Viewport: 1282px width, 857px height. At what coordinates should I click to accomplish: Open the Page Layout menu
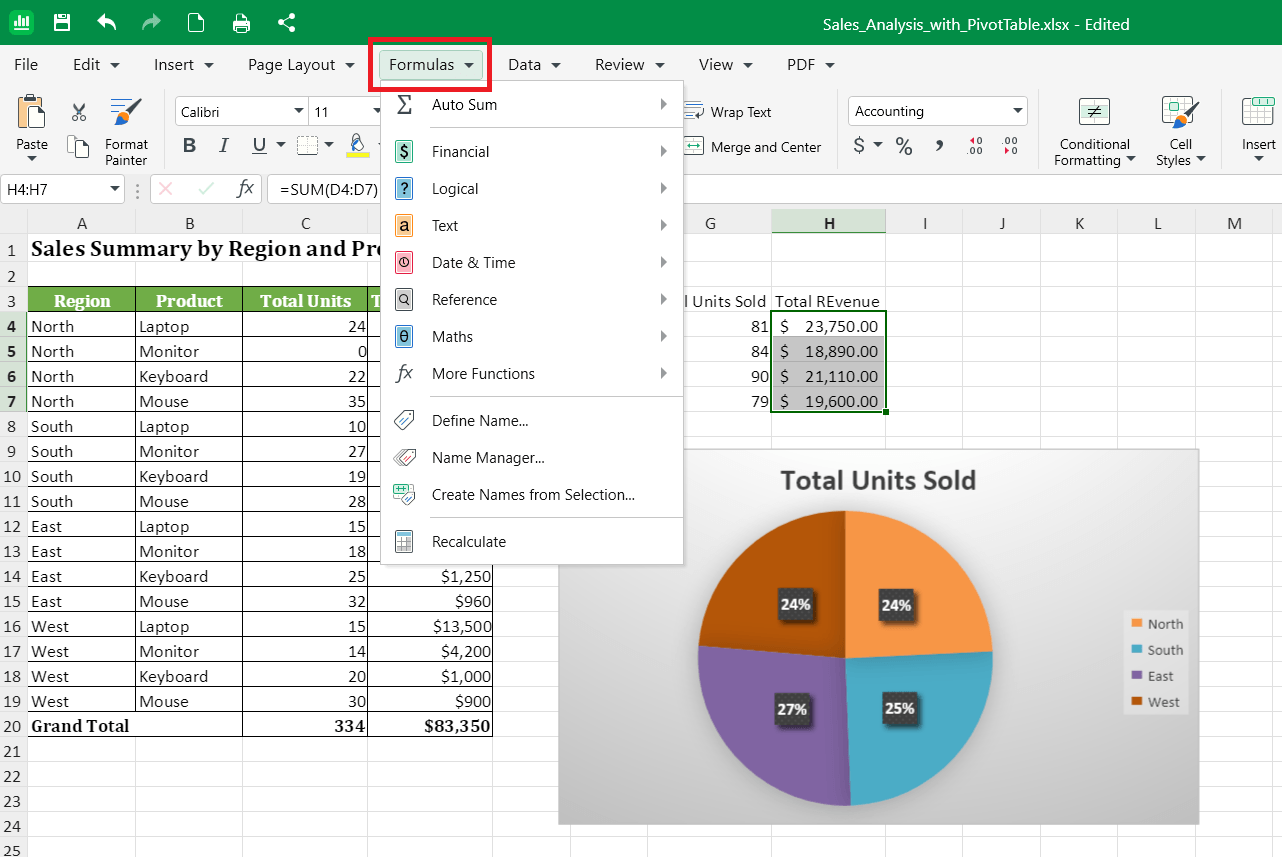click(301, 64)
